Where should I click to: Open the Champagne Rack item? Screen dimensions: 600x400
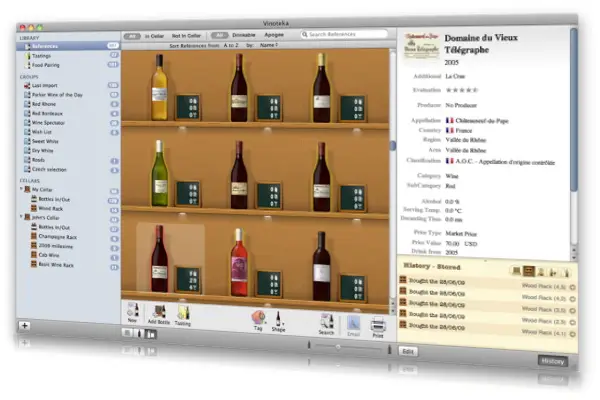click(x=68, y=237)
